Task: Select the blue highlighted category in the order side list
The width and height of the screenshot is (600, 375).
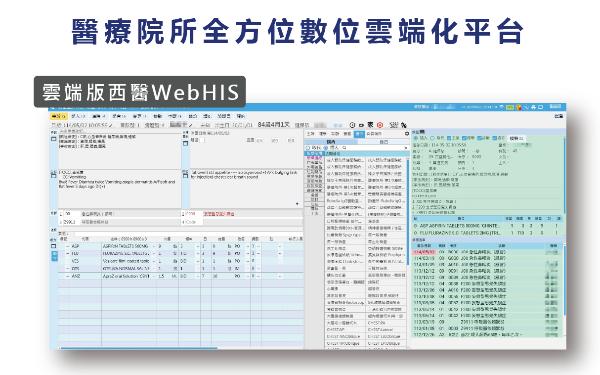Action: point(314,153)
